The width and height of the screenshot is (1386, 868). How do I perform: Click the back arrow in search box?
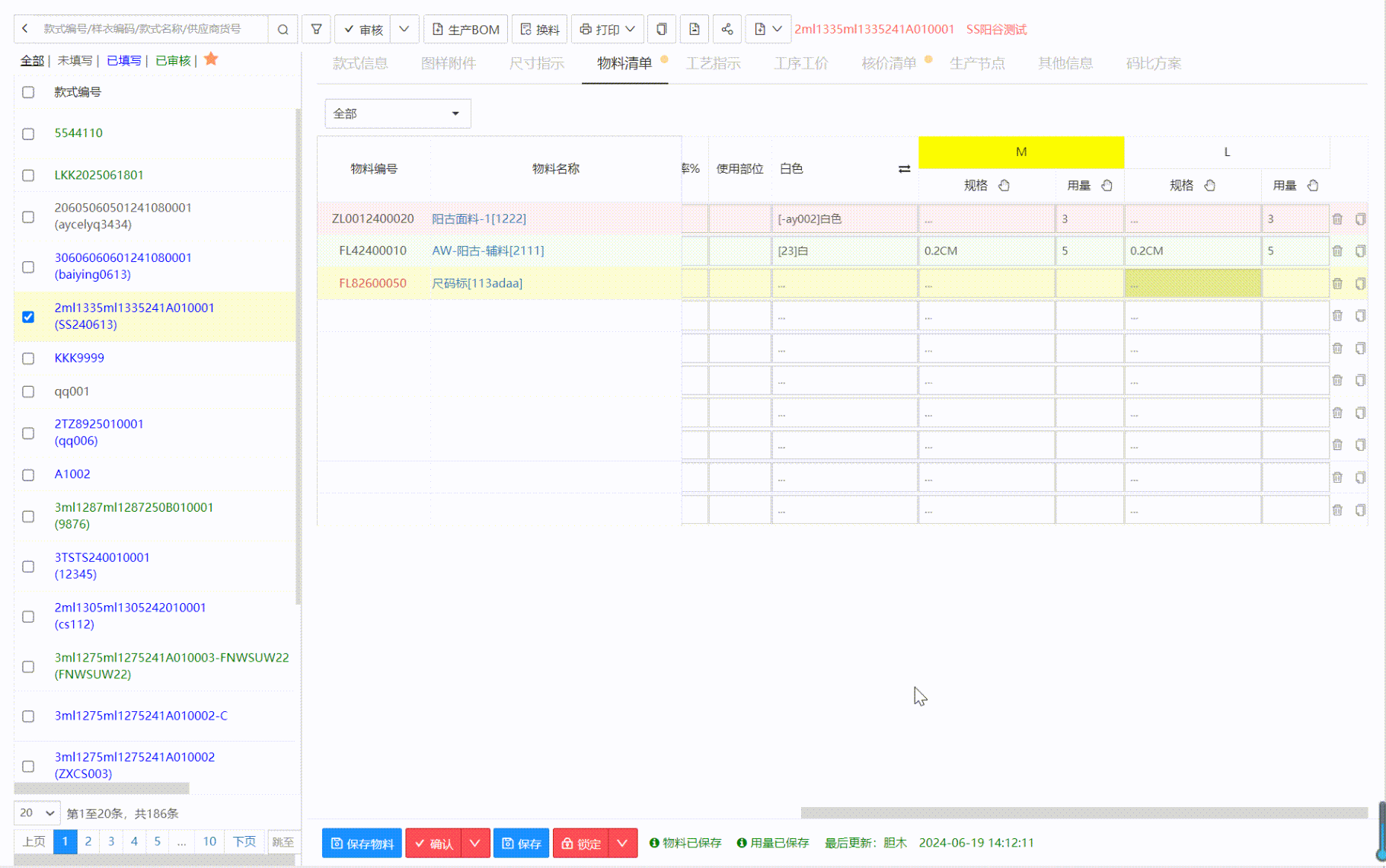(x=25, y=29)
